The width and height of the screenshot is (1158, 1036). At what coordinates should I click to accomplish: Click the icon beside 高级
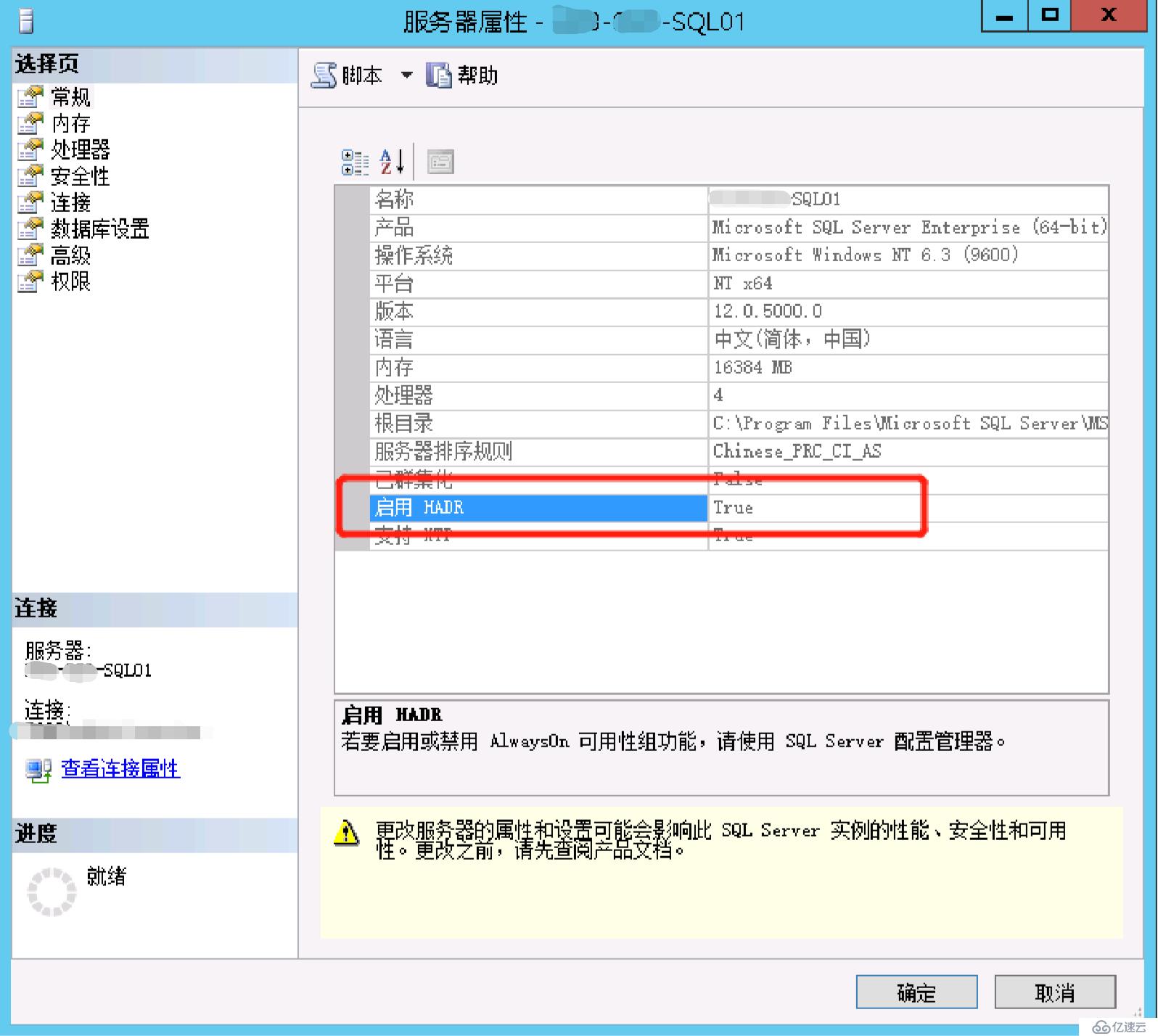tap(30, 255)
